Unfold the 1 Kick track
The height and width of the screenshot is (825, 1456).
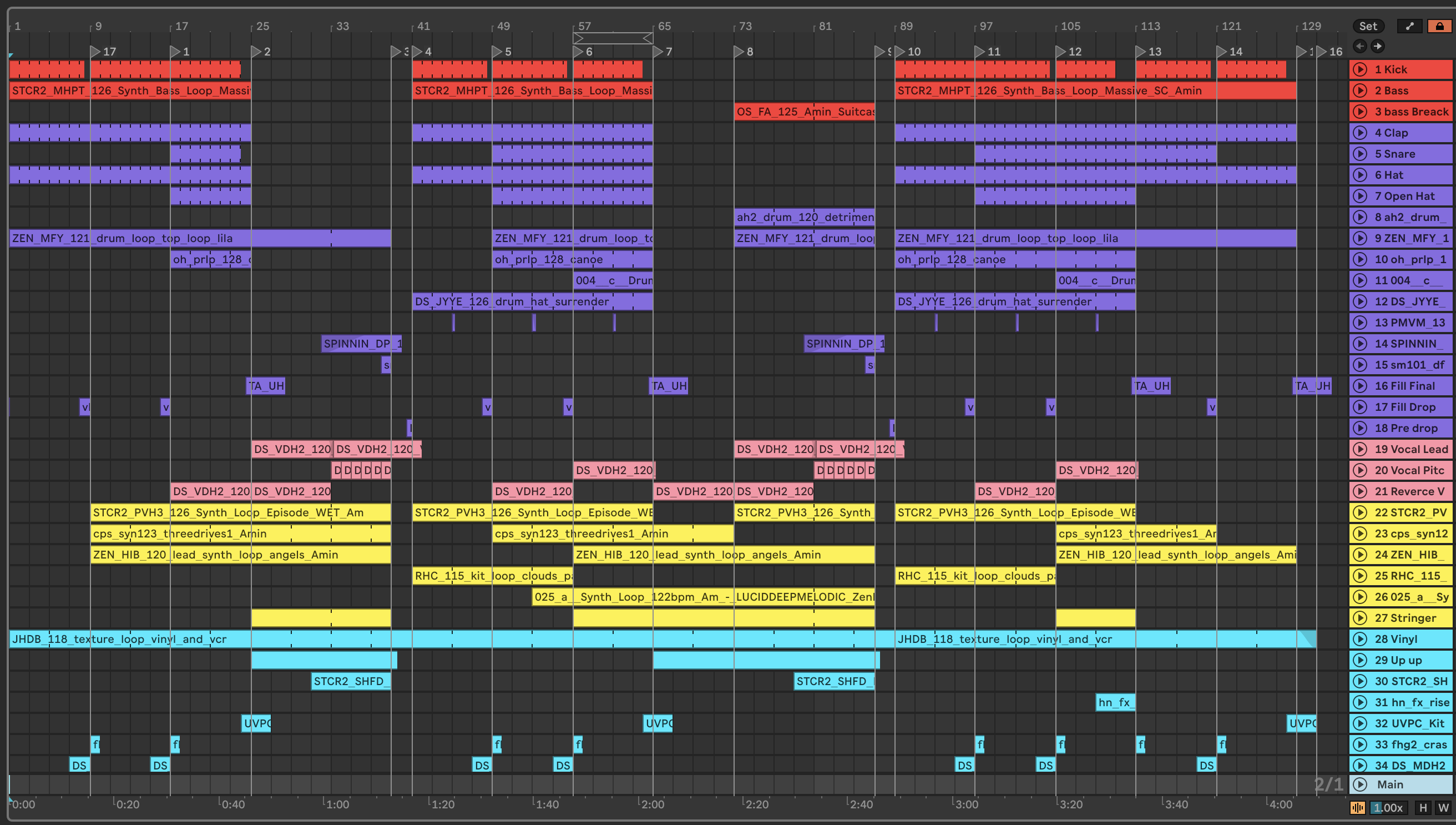pyautogui.click(x=1359, y=70)
